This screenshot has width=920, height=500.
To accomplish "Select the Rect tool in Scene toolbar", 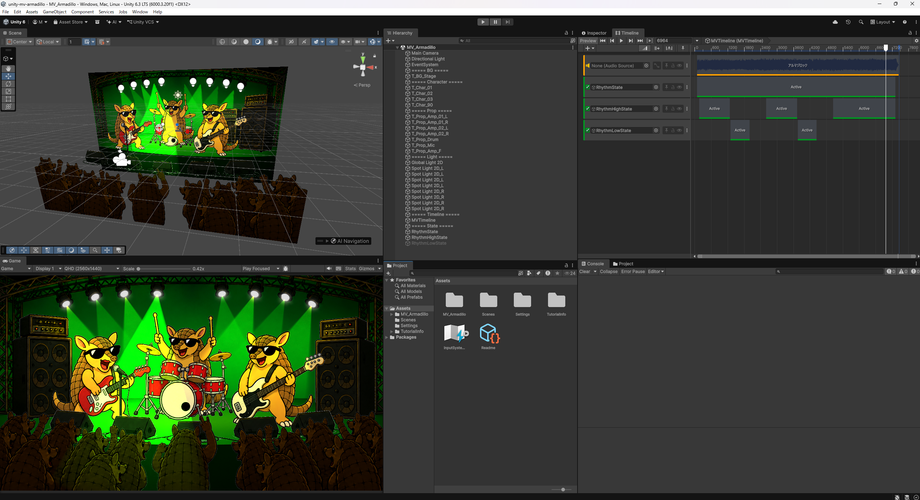I will pos(8,99).
